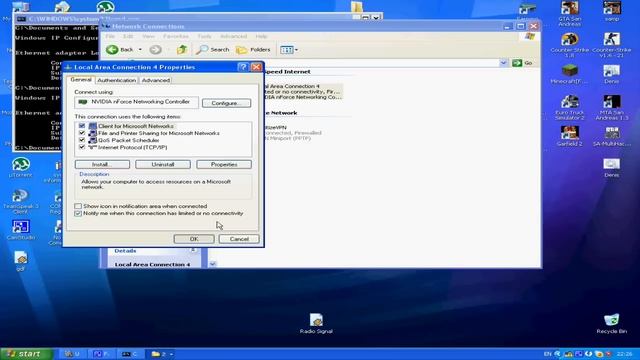Open the Recycle Bin

coord(611,324)
